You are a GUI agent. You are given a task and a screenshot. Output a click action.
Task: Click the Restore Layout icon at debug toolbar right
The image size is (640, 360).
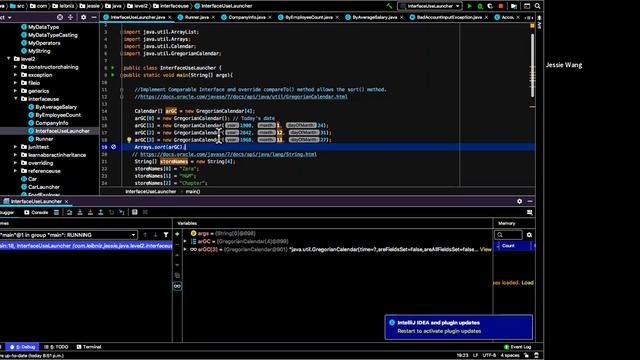coord(530,212)
